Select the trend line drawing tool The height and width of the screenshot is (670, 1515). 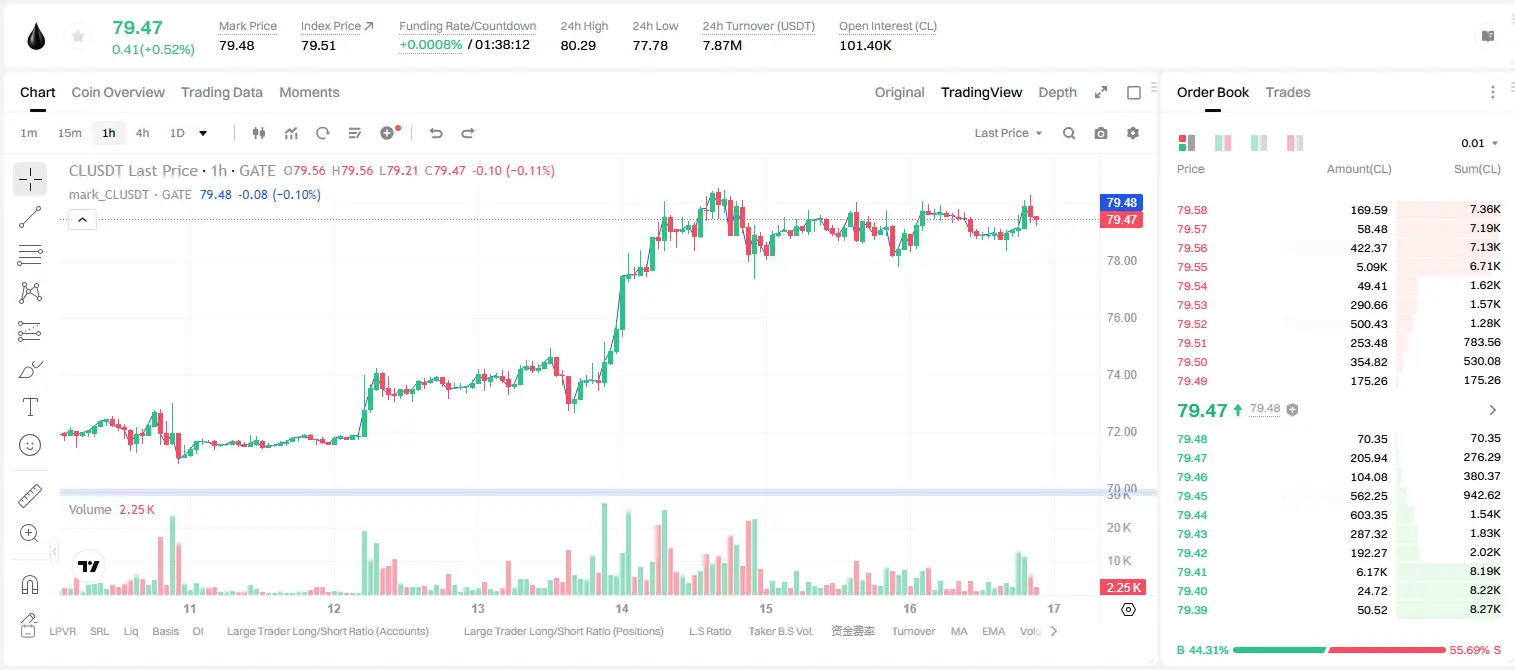[x=30, y=217]
